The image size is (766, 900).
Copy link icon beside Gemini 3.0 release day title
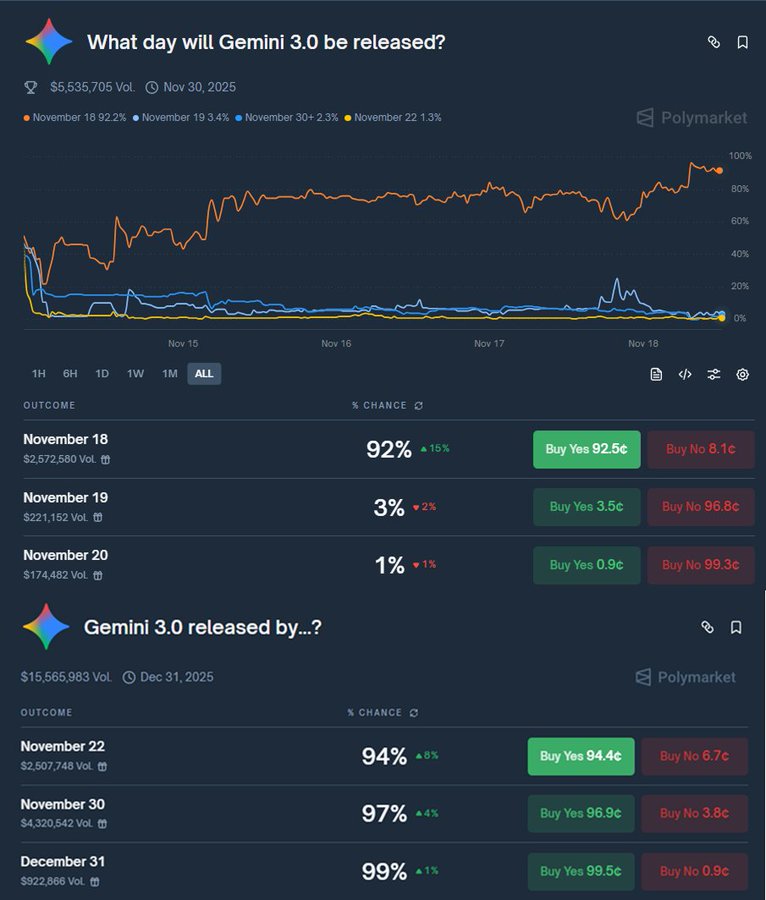coord(713,42)
